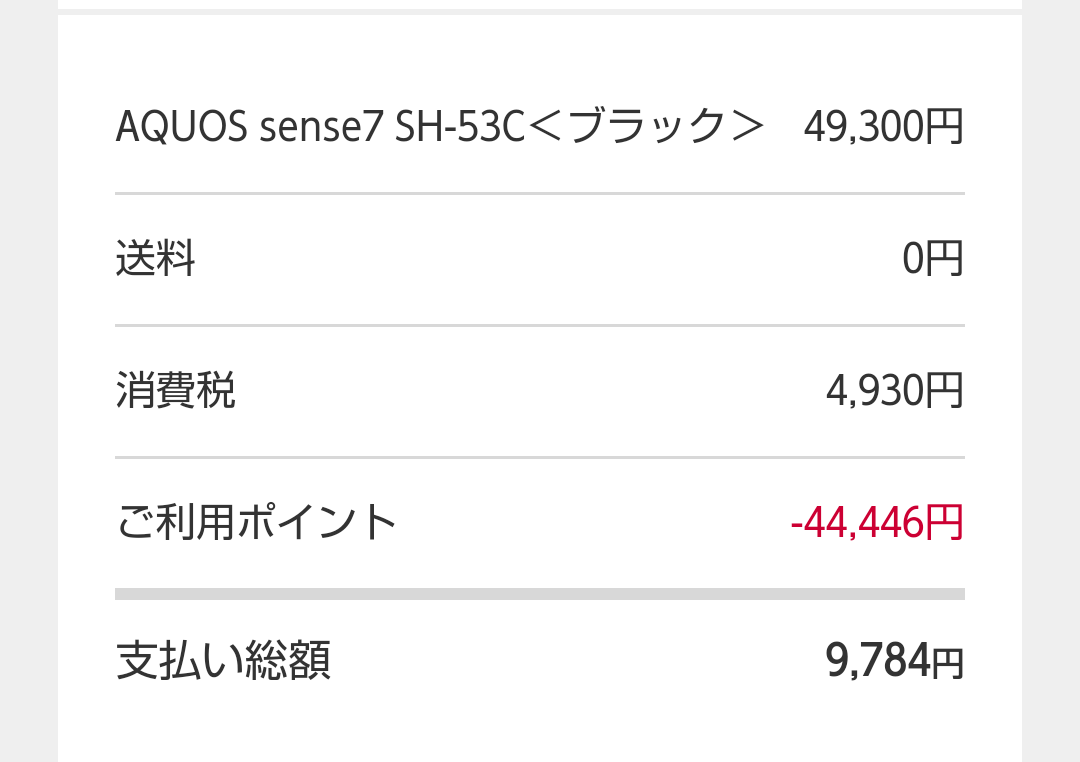The height and width of the screenshot is (762, 1080).
Task: Select the 49,300円 product price
Action: click(883, 128)
